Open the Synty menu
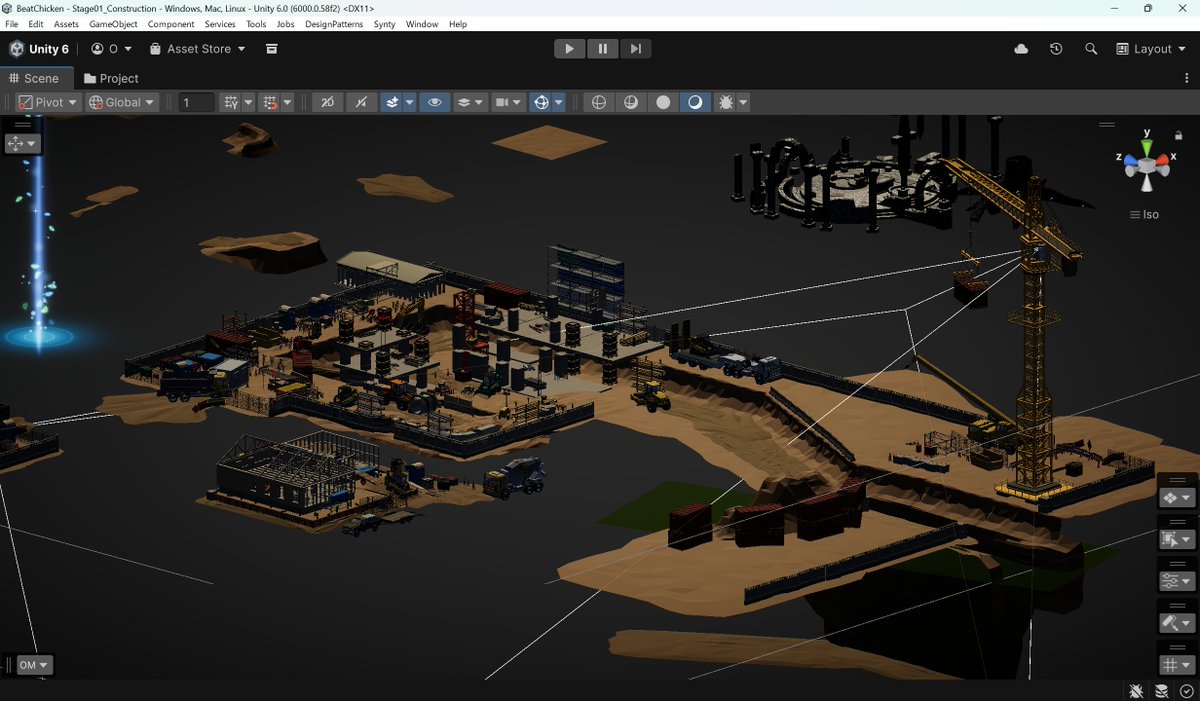 384,24
